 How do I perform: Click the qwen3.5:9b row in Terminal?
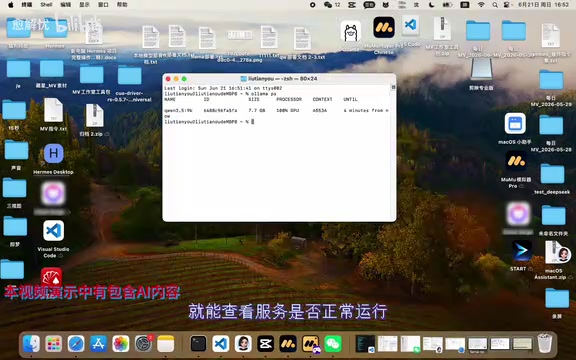tap(276, 111)
